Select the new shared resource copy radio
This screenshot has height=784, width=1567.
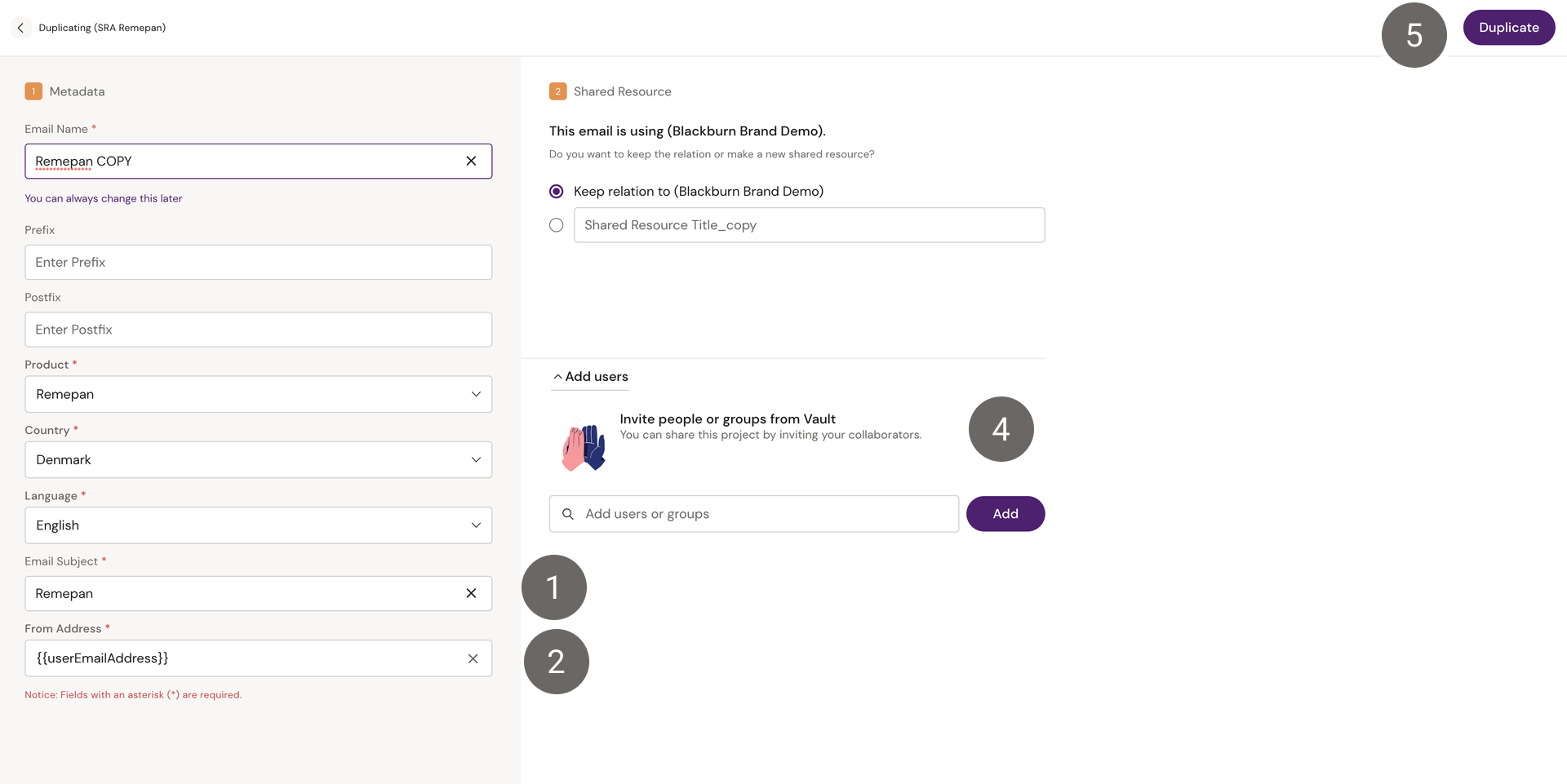pos(557,225)
